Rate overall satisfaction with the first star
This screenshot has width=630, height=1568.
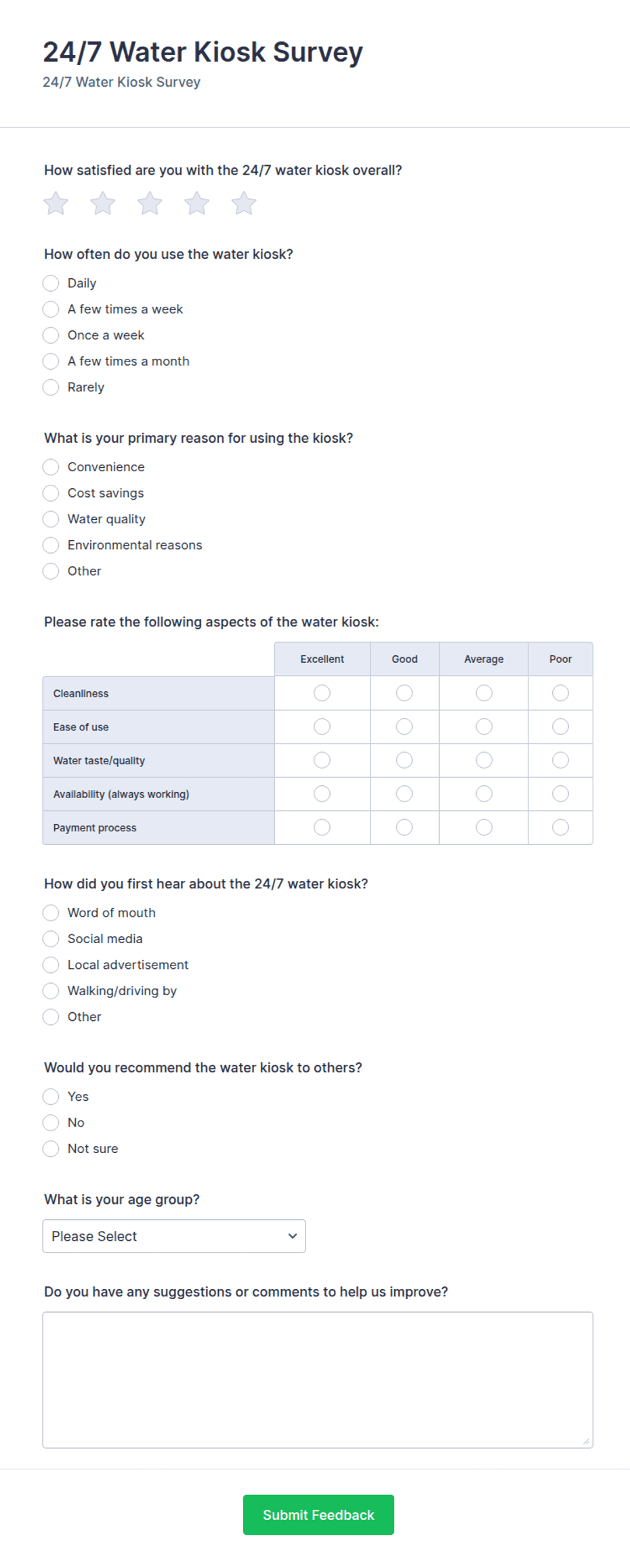56,203
